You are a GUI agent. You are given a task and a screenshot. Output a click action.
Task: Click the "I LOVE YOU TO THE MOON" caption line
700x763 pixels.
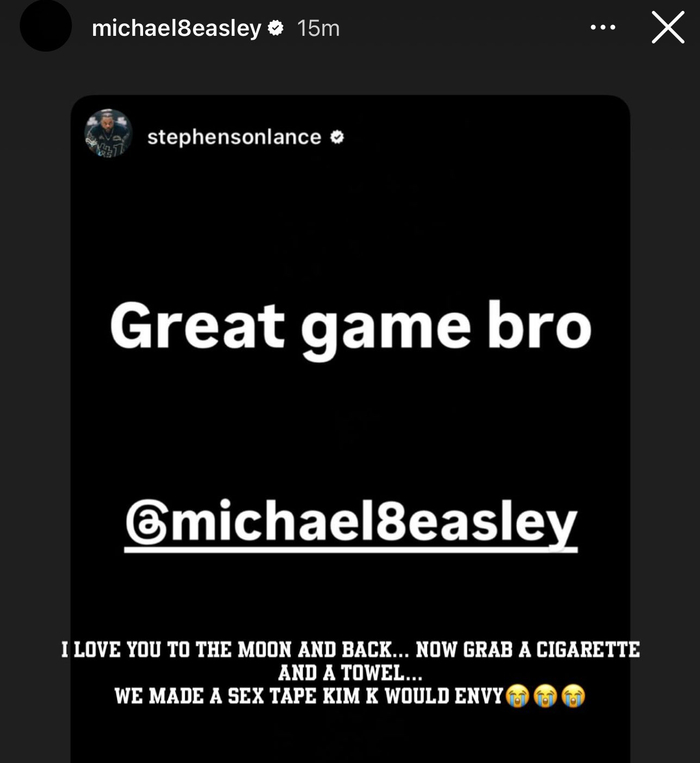point(351,650)
